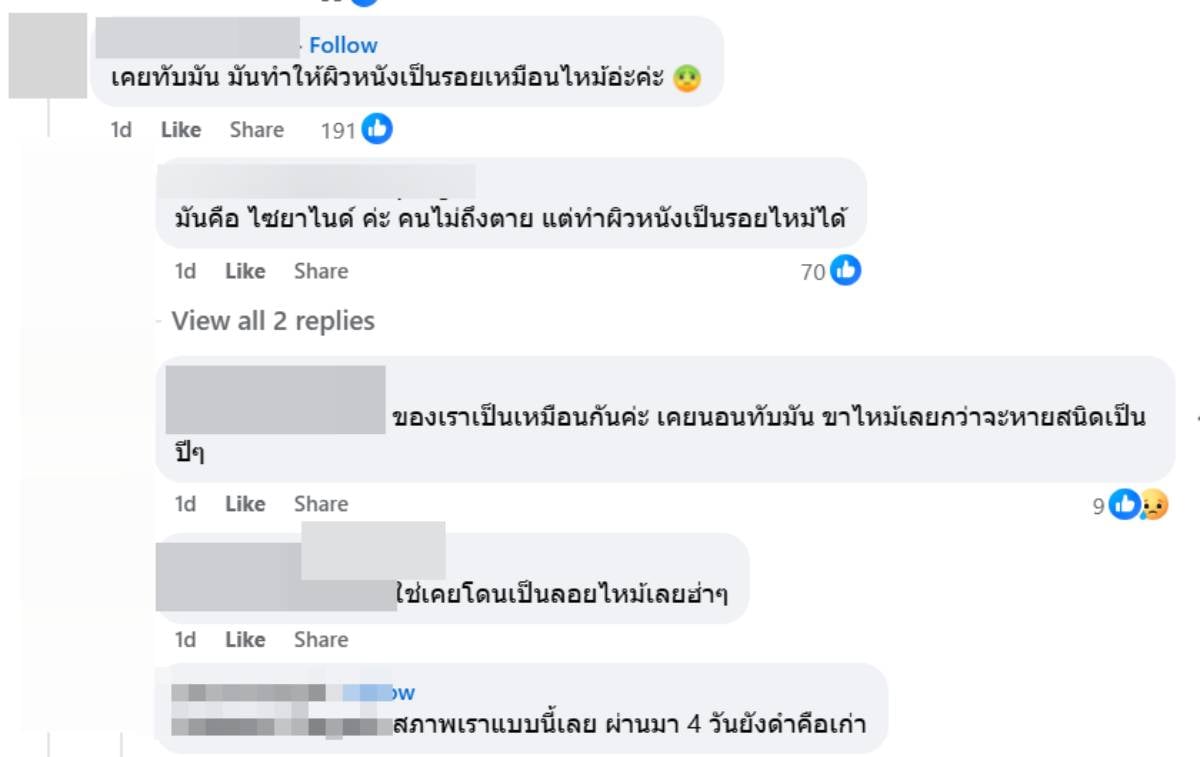Like the reply about the leg burn scar
This screenshot has height=757, width=1200.
coord(245,504)
